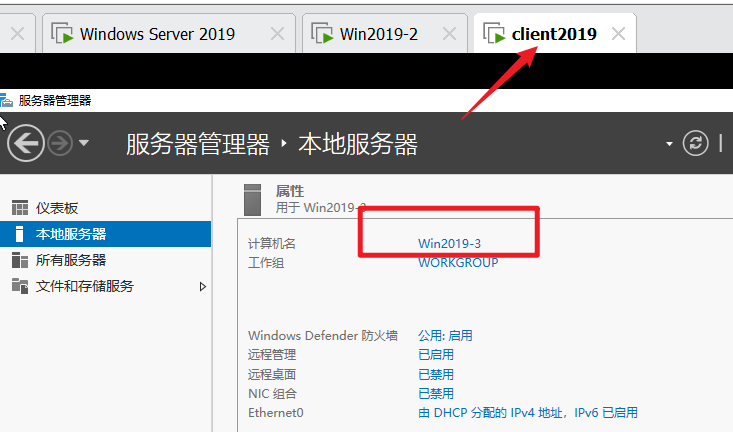Click the VM icon on Windows Server 2019 tab
The image size is (733, 432).
point(62,34)
